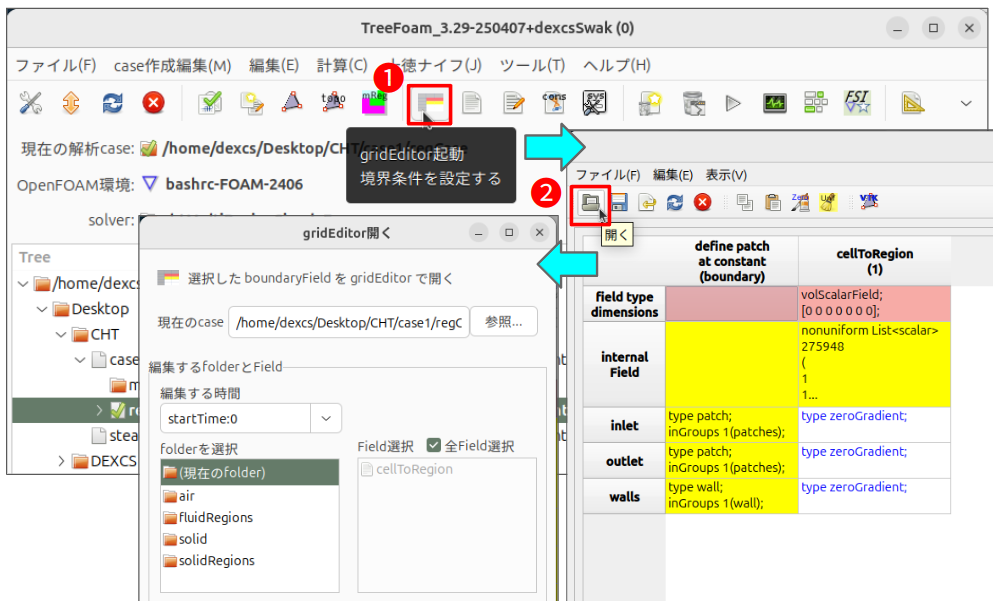
Task: Click the 現在のcase path field
Action: click(349, 322)
